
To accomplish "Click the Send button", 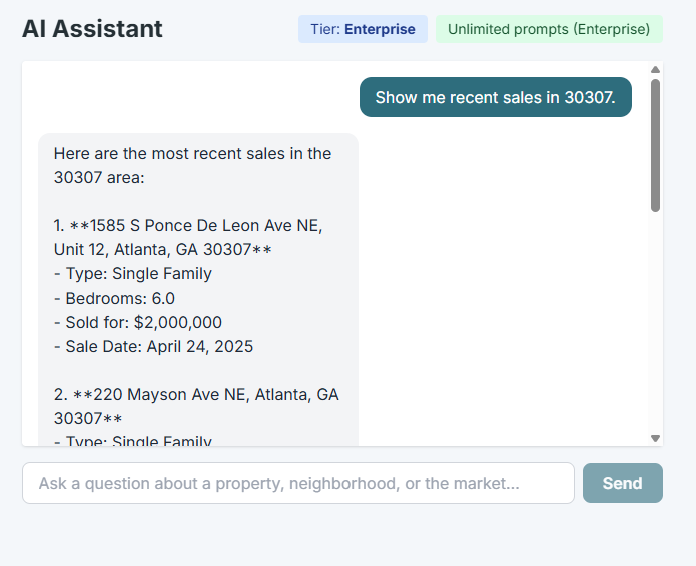I will pyautogui.click(x=623, y=483).
